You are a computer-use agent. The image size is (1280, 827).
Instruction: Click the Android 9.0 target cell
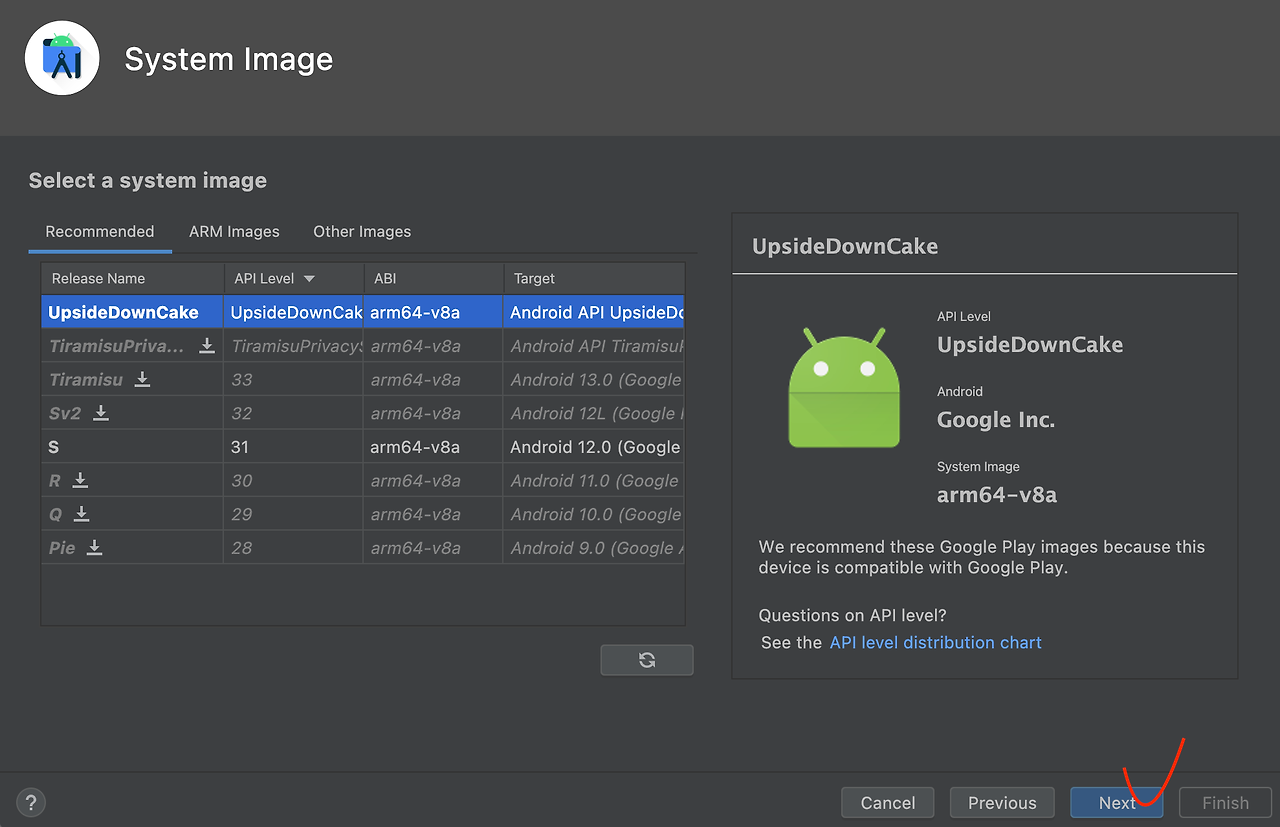(x=594, y=548)
